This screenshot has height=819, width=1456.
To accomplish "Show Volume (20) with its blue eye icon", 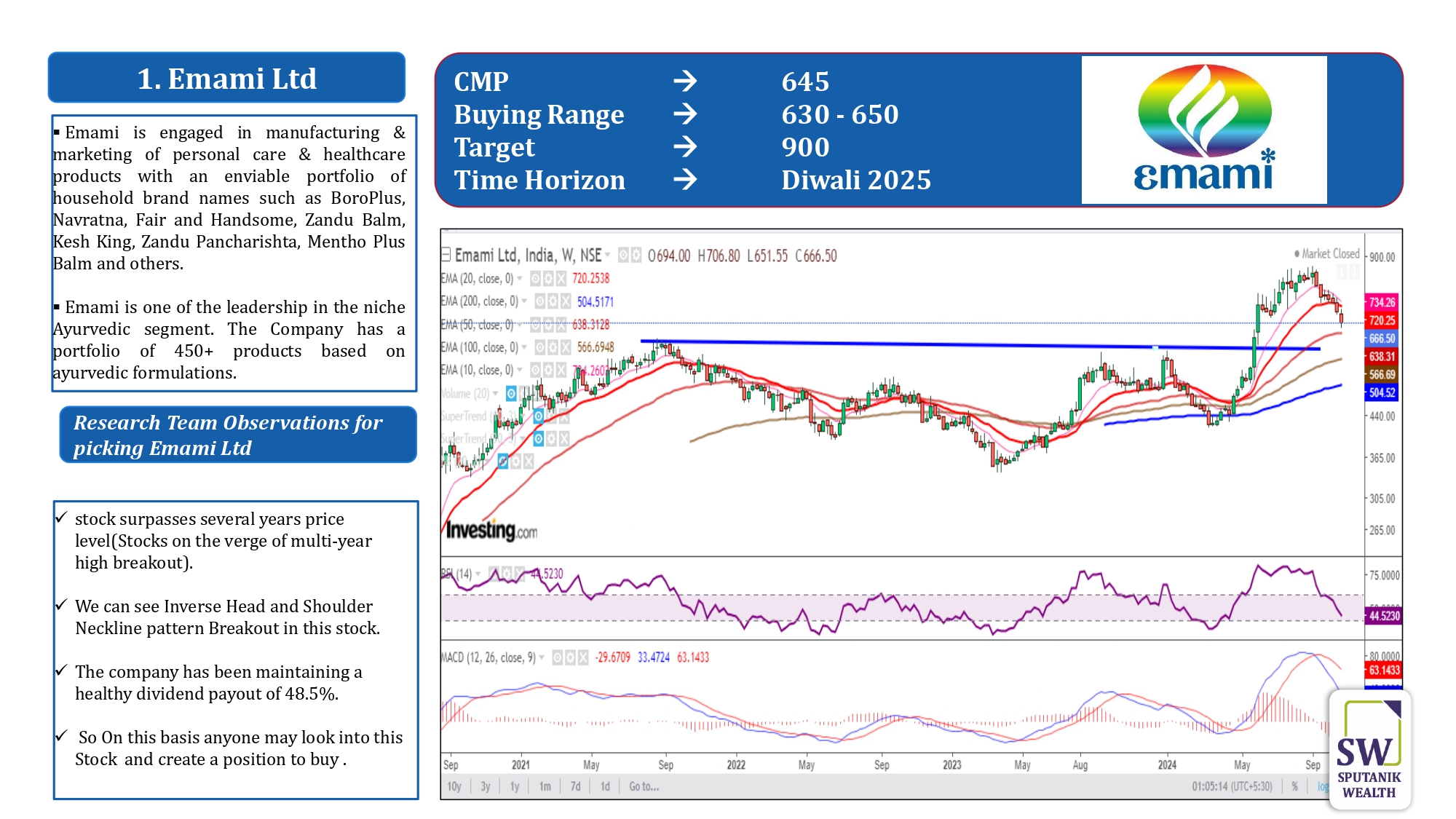I will 511,394.
